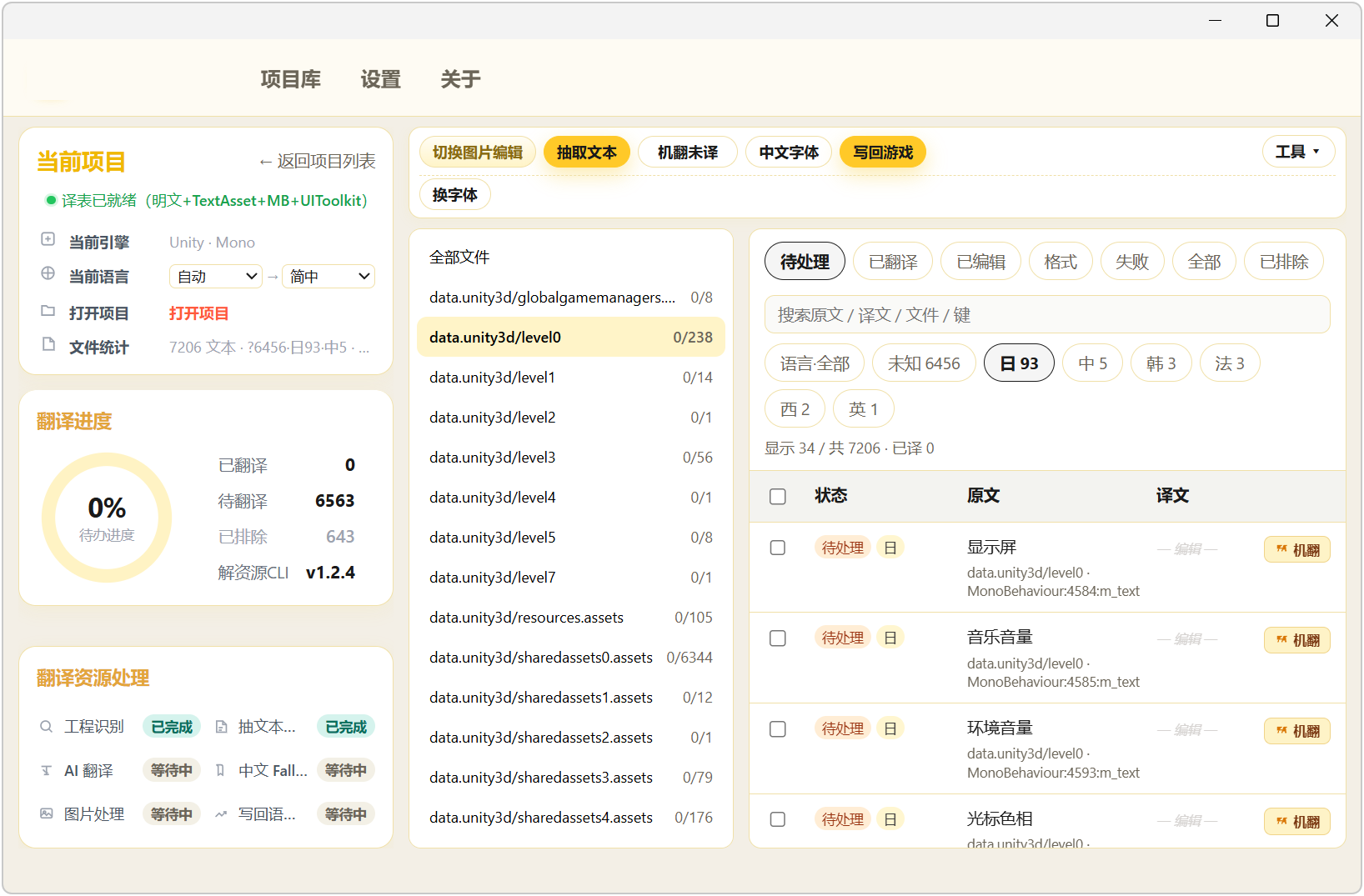Click the 机翻未译 button

coord(688,153)
